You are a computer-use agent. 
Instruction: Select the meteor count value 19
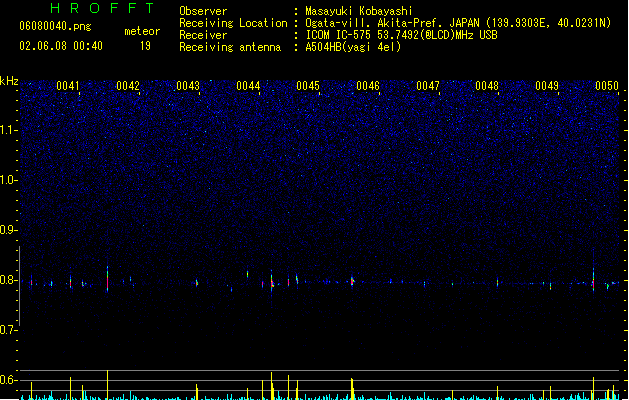click(145, 46)
